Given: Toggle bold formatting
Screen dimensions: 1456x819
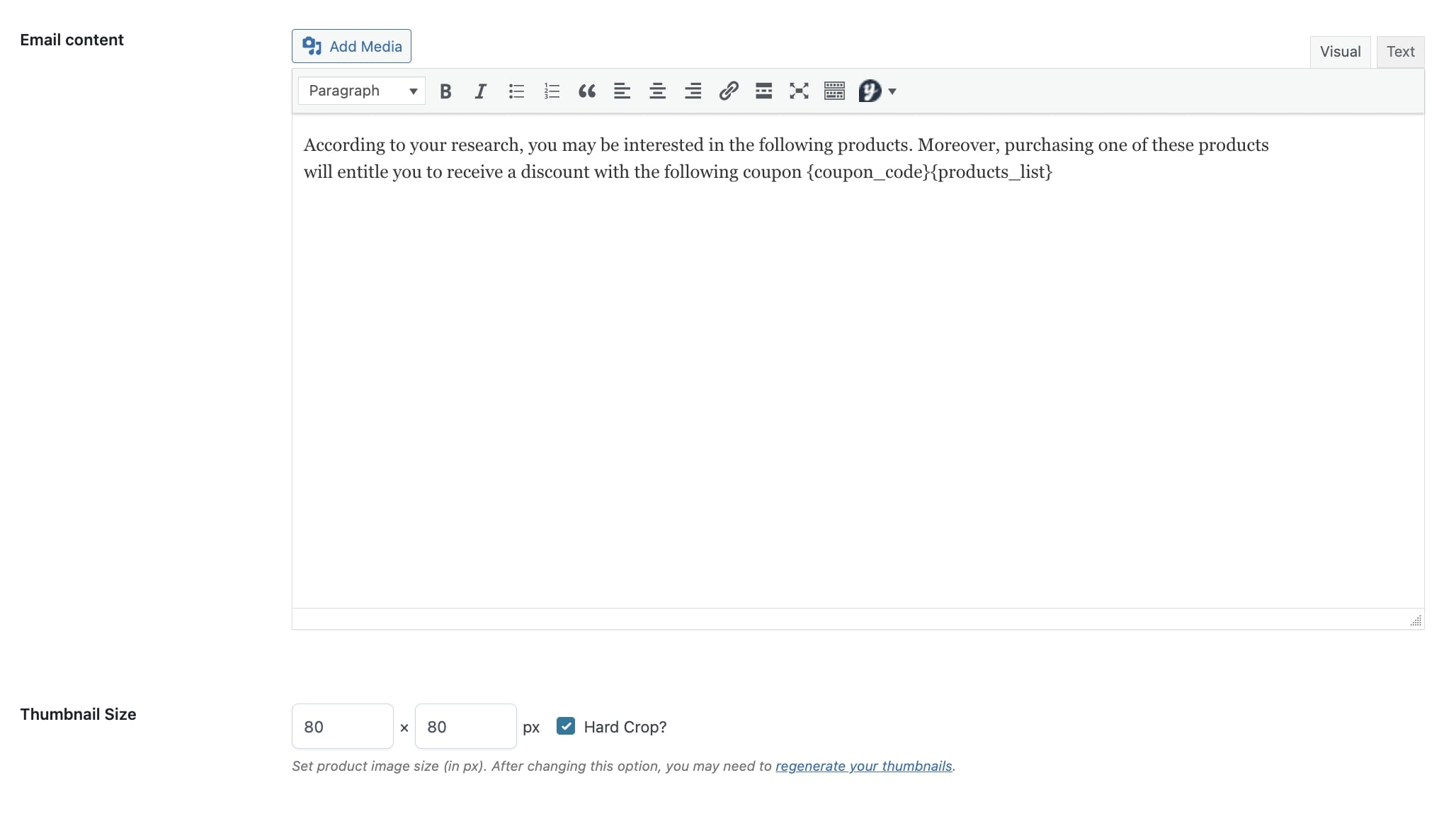Looking at the screenshot, I should 445,91.
